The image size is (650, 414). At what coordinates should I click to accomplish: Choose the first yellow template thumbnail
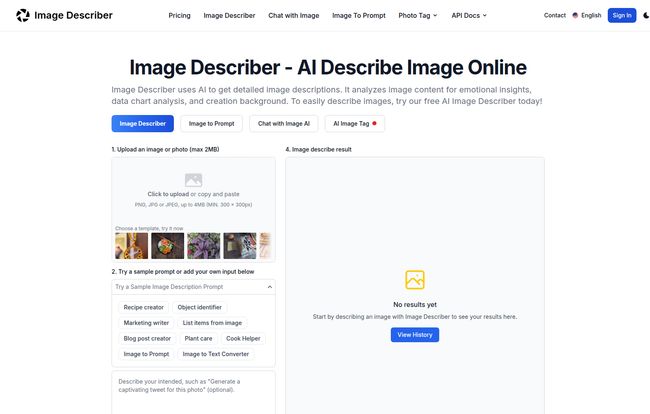(131, 246)
